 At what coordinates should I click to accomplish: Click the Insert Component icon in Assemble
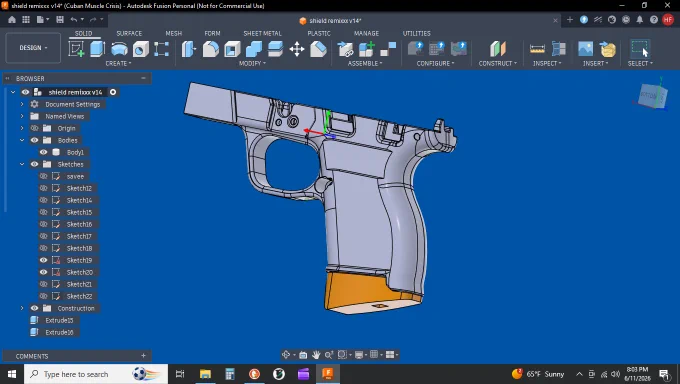tap(346, 49)
